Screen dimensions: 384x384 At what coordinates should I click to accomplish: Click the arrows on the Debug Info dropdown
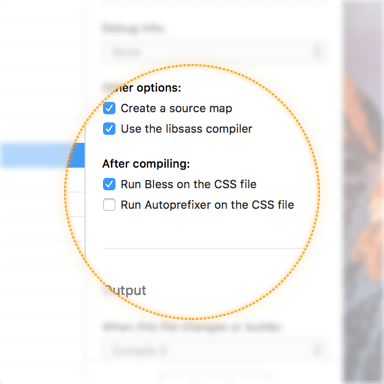pos(317,52)
